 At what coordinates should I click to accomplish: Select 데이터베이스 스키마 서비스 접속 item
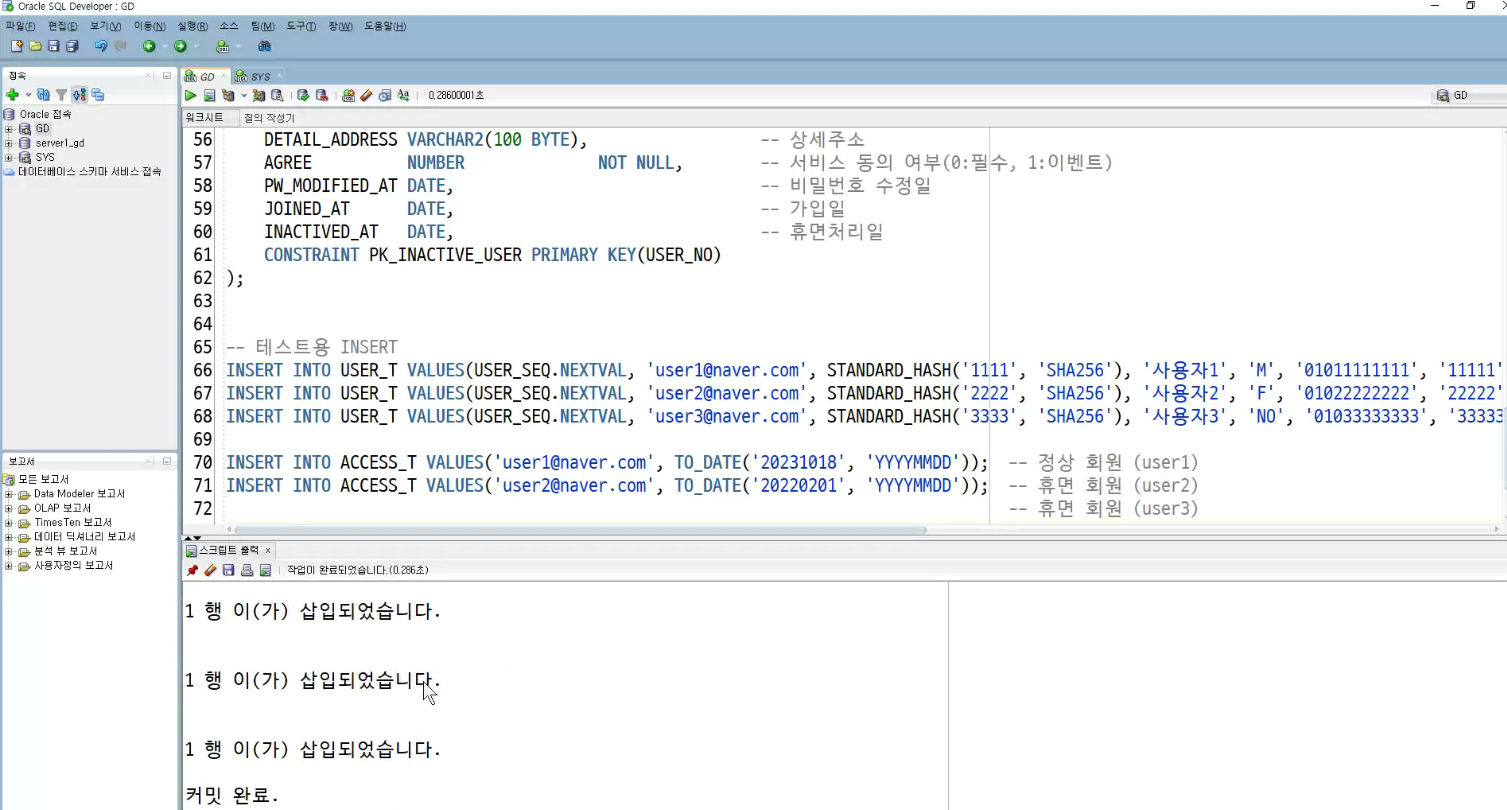point(82,171)
